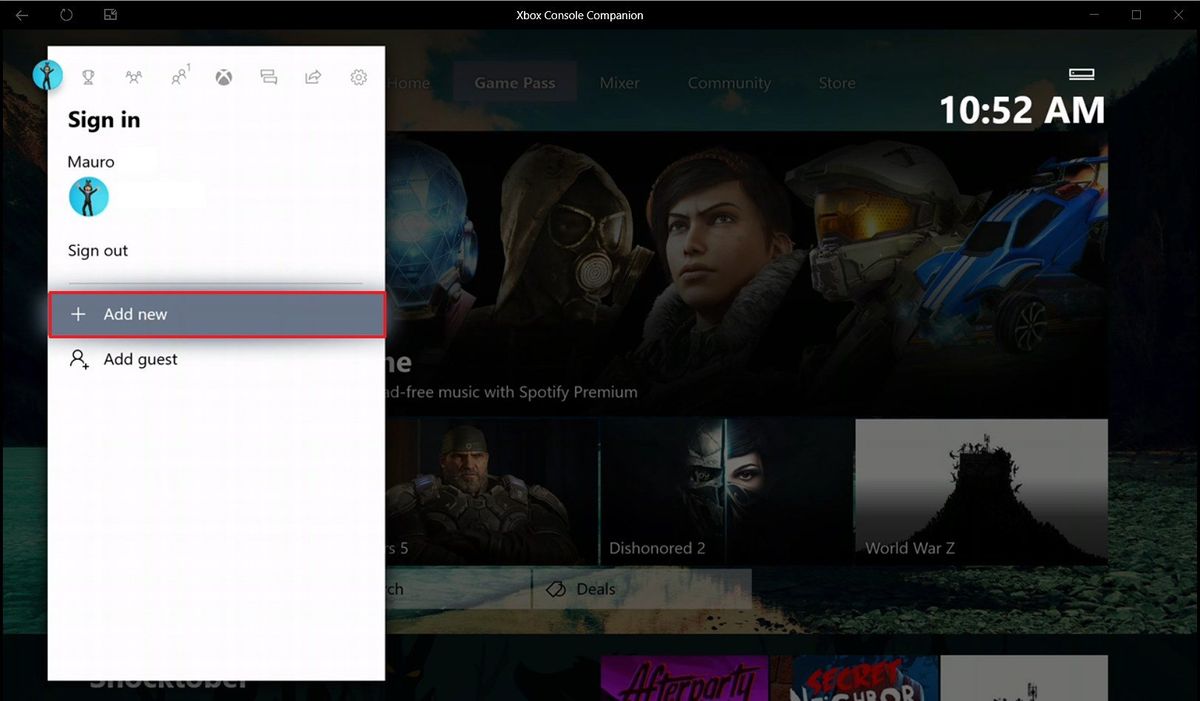Open the friends list icon
The width and height of the screenshot is (1200, 701).
click(x=132, y=77)
